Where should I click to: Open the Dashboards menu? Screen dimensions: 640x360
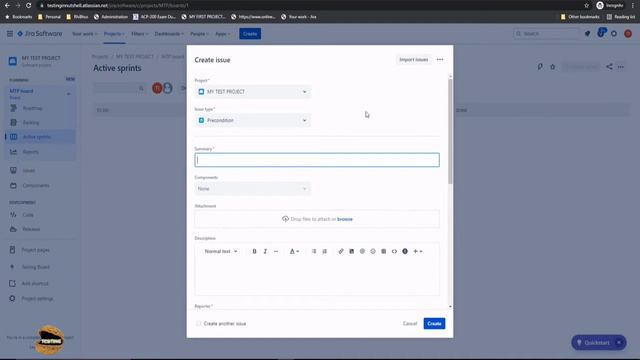click(169, 34)
